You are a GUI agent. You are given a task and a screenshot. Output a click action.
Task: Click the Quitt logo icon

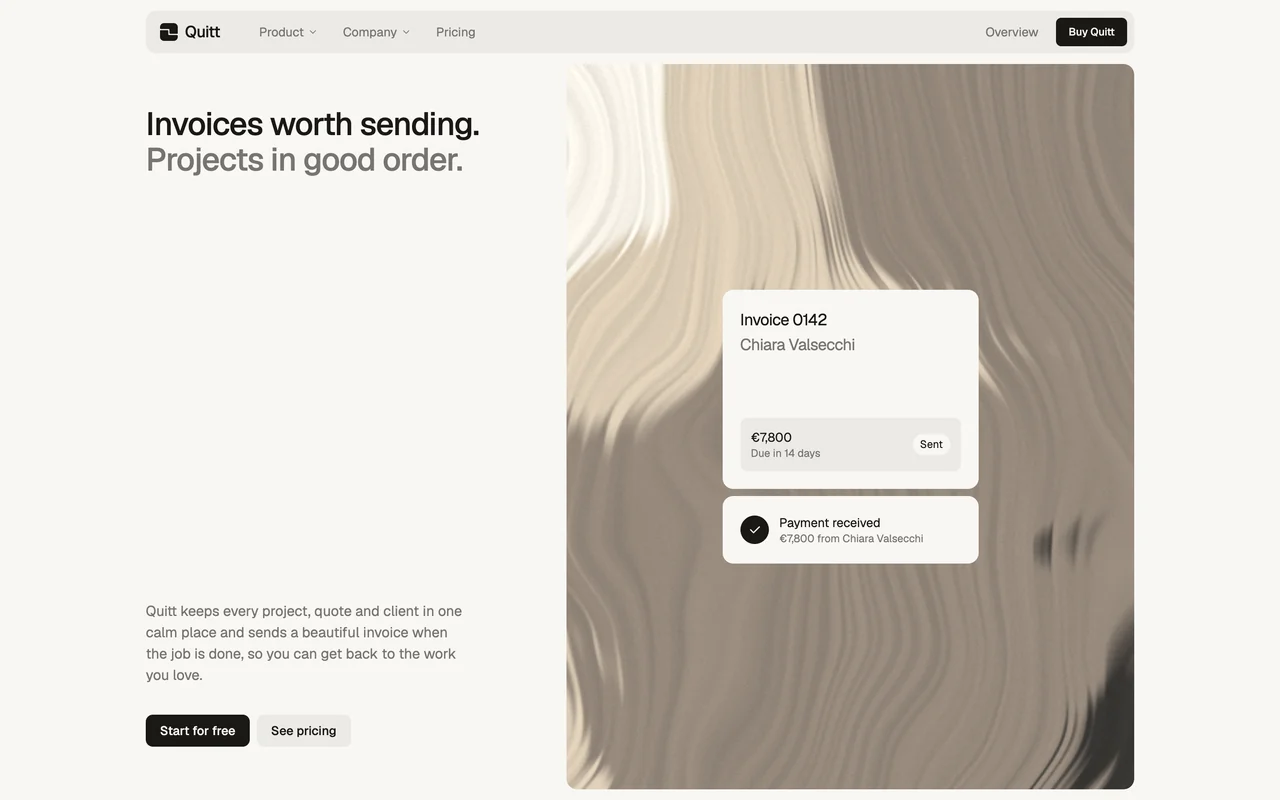[x=169, y=32]
